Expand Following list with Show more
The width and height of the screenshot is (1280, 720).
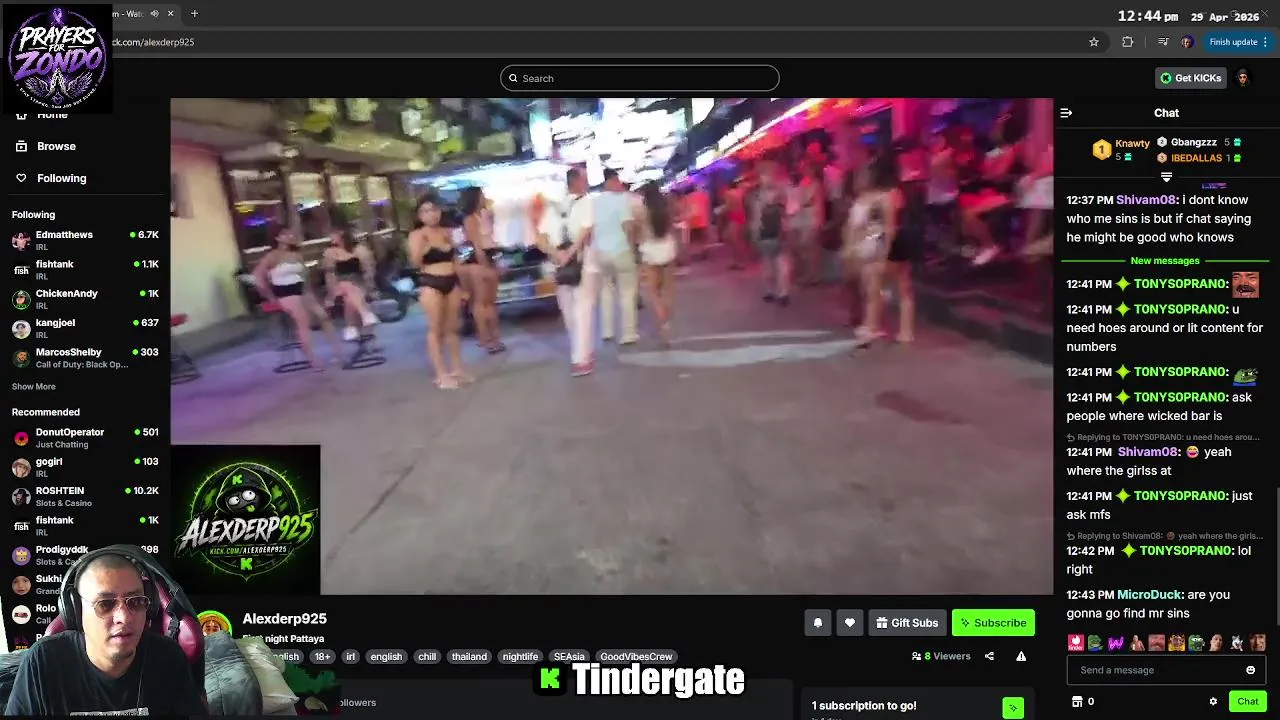pyautogui.click(x=33, y=386)
